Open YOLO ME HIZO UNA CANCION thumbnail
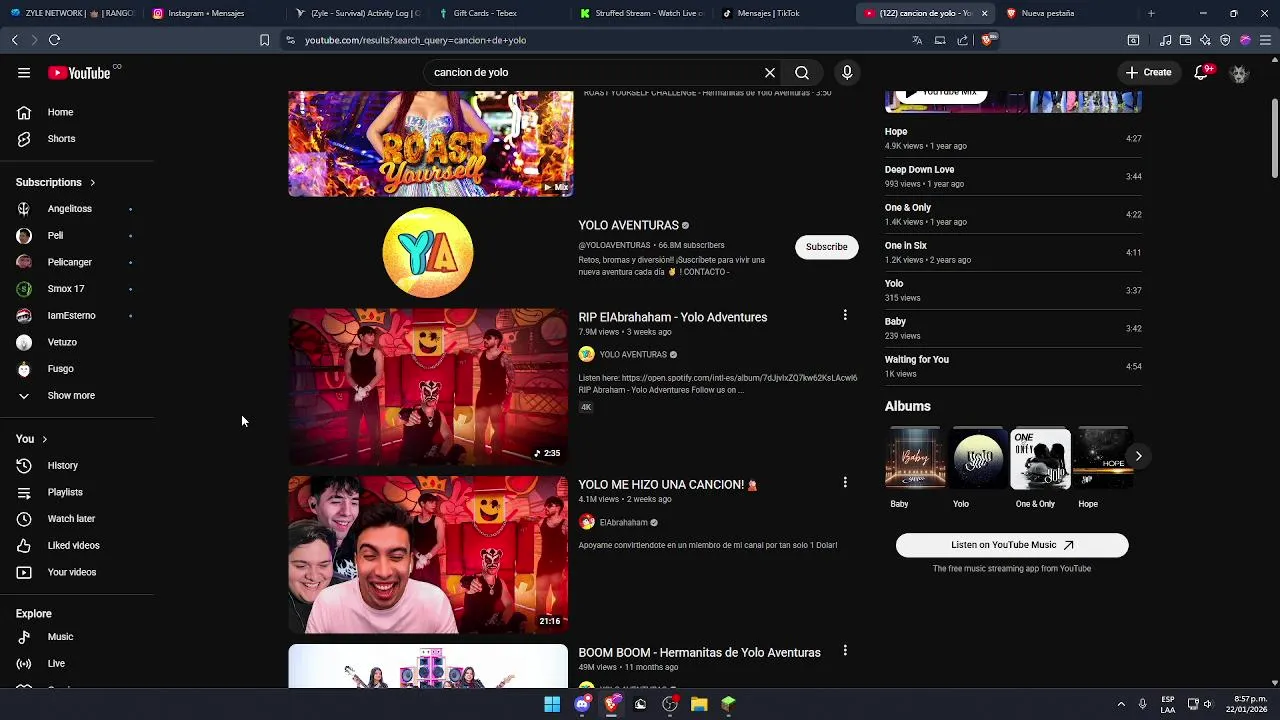 coord(428,555)
